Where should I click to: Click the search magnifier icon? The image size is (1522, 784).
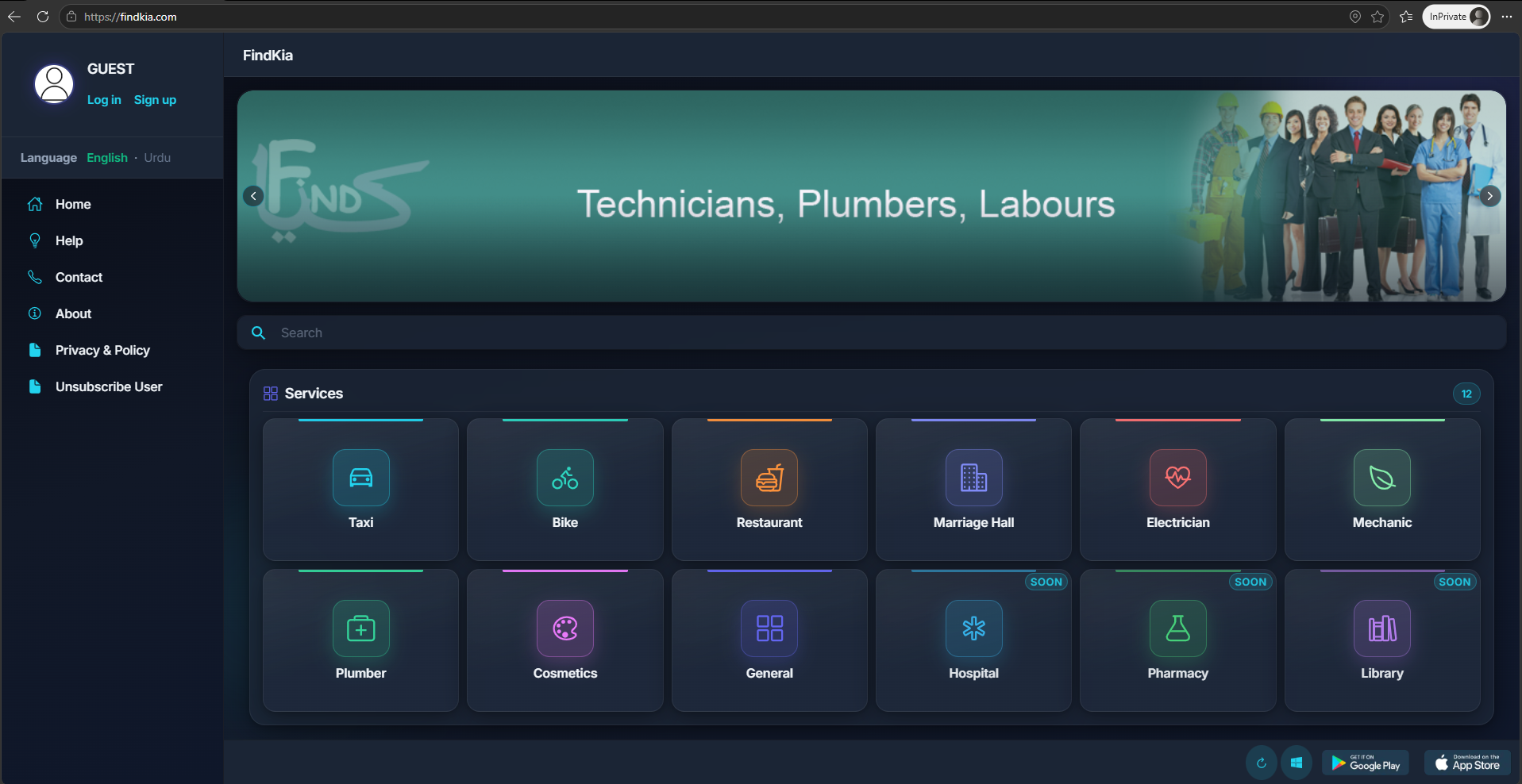(258, 332)
